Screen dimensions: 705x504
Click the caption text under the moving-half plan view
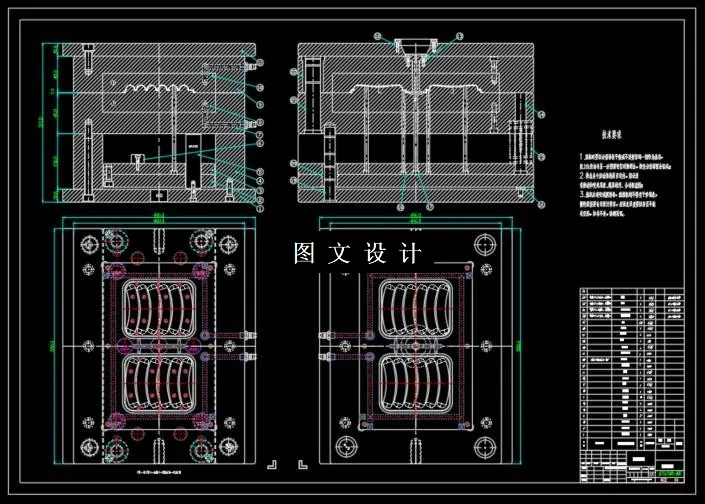click(x=159, y=473)
